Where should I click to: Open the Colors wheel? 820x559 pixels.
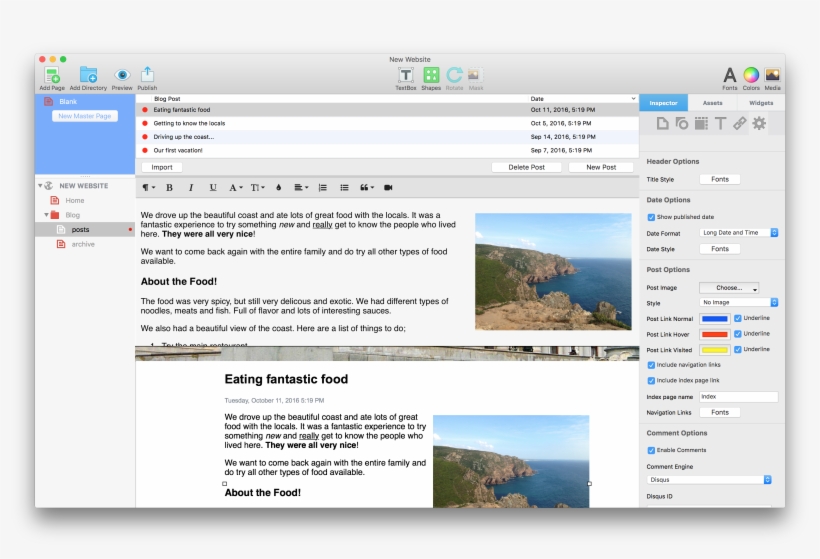751,75
